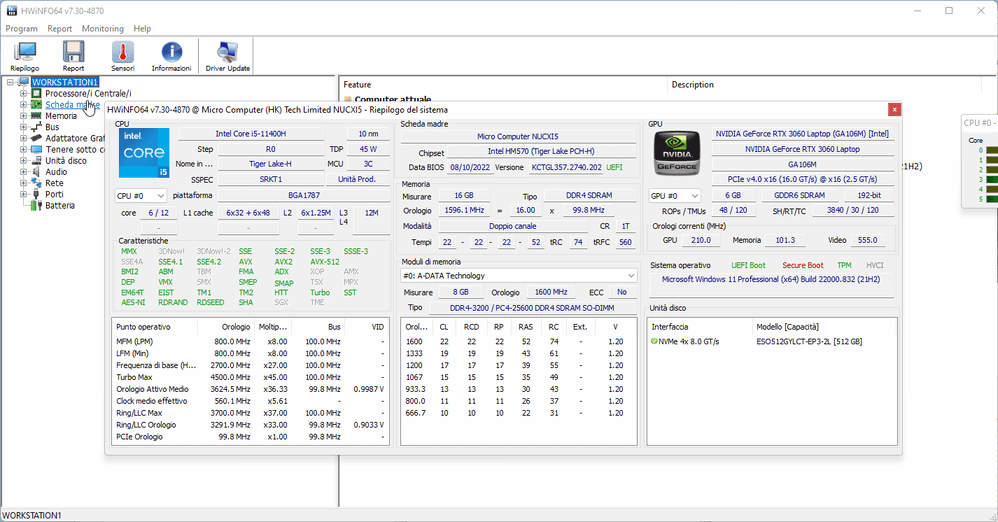This screenshot has width=998, height=522.
Task: Expand the Memoria tree node
Action: pyautogui.click(x=24, y=116)
